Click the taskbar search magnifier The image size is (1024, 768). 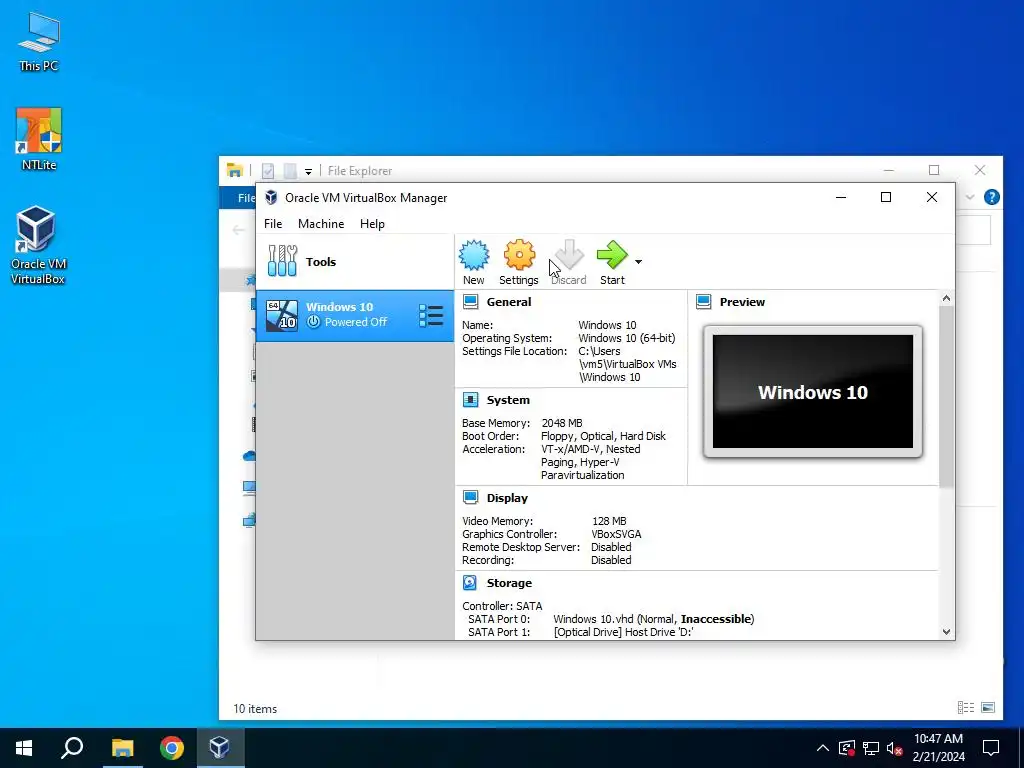(x=72, y=748)
